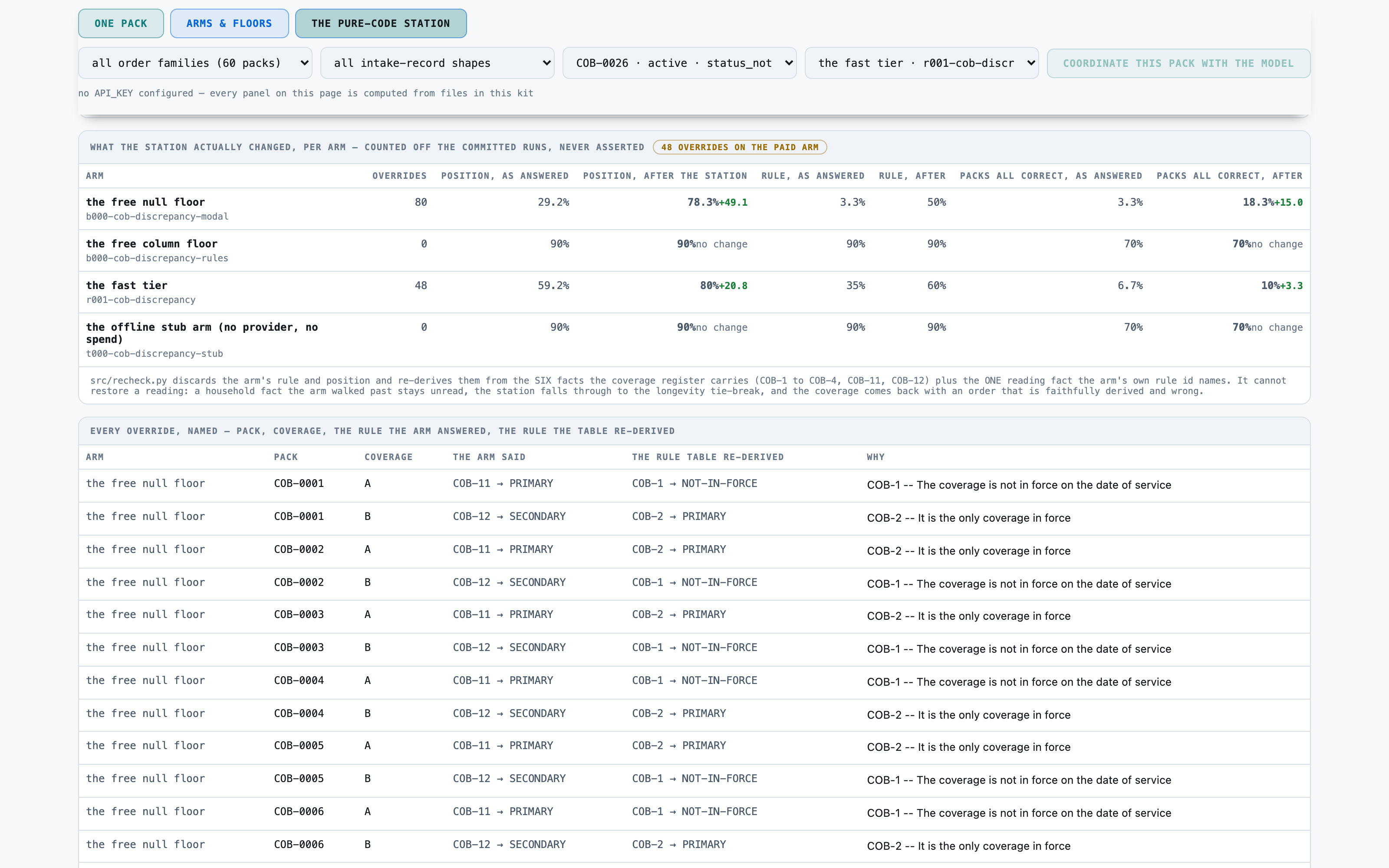This screenshot has width=1389, height=868.
Task: Click the 10% +3.3 packs correct value
Action: pyautogui.click(x=1282, y=285)
